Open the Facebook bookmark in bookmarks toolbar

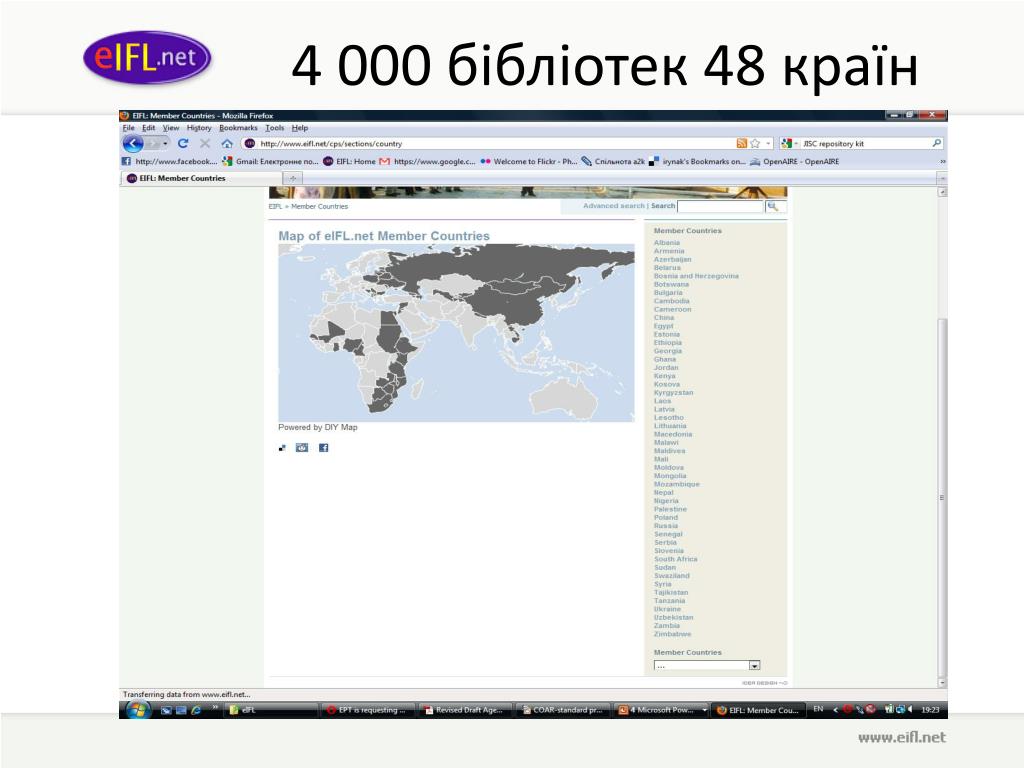[169, 161]
